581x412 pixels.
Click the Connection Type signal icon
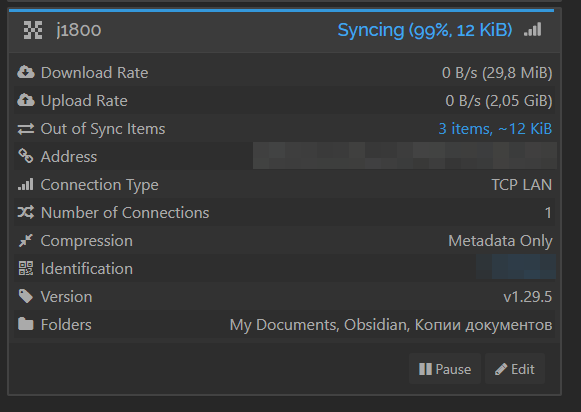tap(26, 185)
